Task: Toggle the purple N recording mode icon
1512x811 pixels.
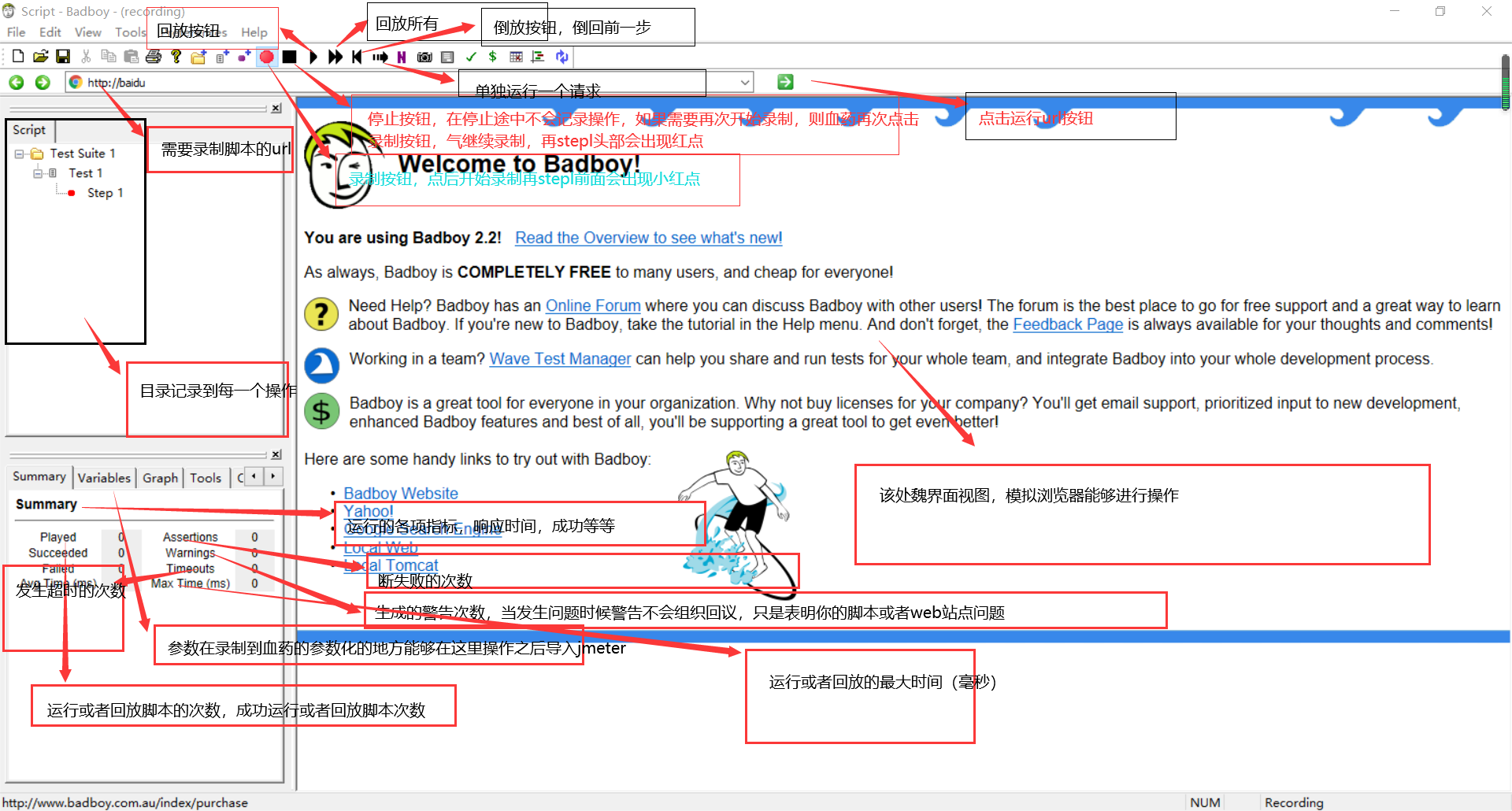Action: click(x=402, y=57)
